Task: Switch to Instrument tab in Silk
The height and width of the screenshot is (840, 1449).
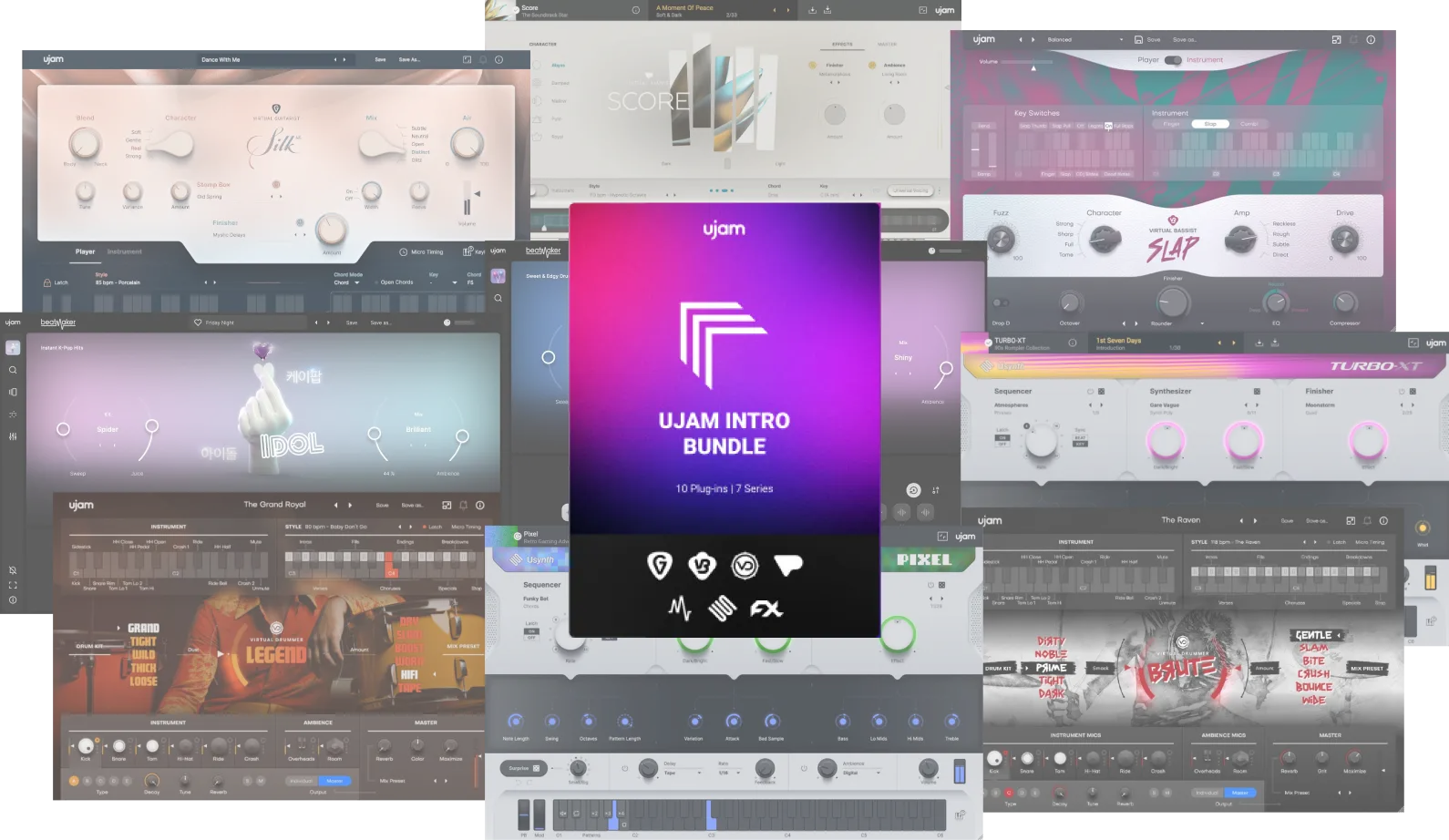Action: point(124,251)
